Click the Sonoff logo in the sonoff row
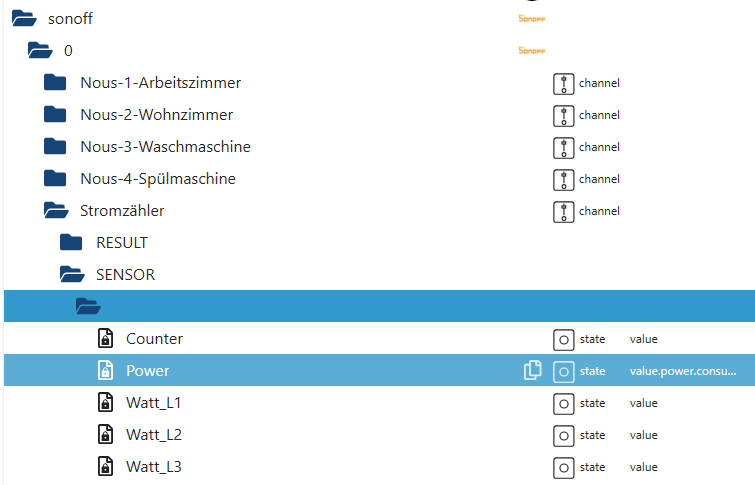Screen dimensions: 755x485 [533, 19]
